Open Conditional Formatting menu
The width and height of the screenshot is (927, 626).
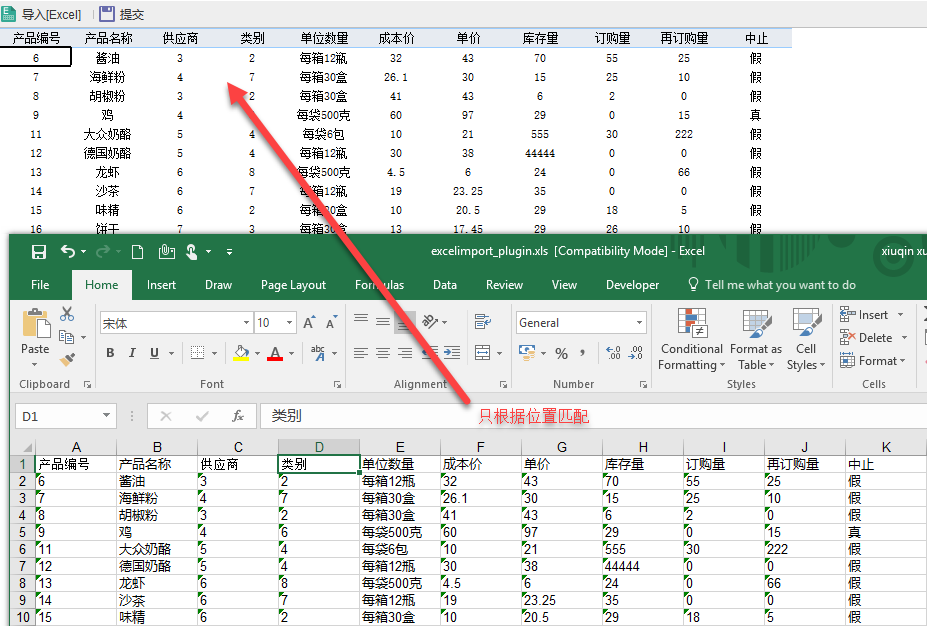coord(692,339)
